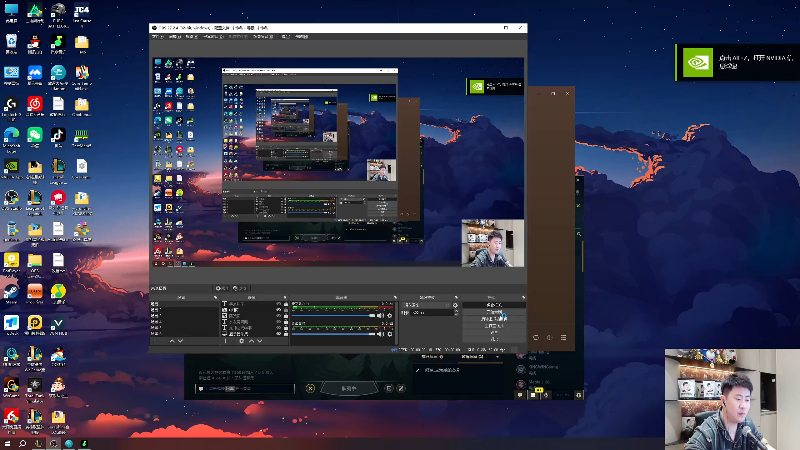Open the OBS Tools menu
Viewport: 800px width, 450px height.
point(286,37)
